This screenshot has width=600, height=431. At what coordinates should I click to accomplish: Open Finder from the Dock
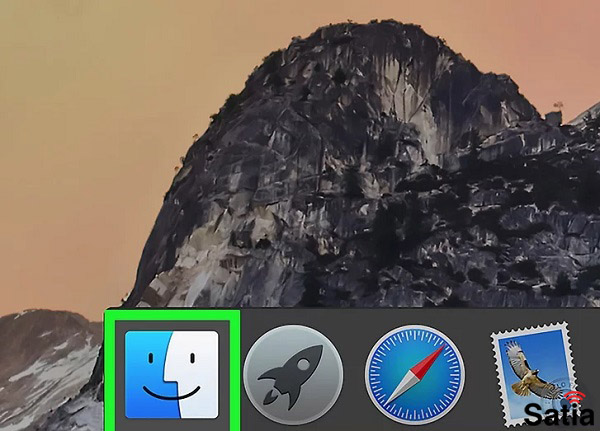pos(172,375)
